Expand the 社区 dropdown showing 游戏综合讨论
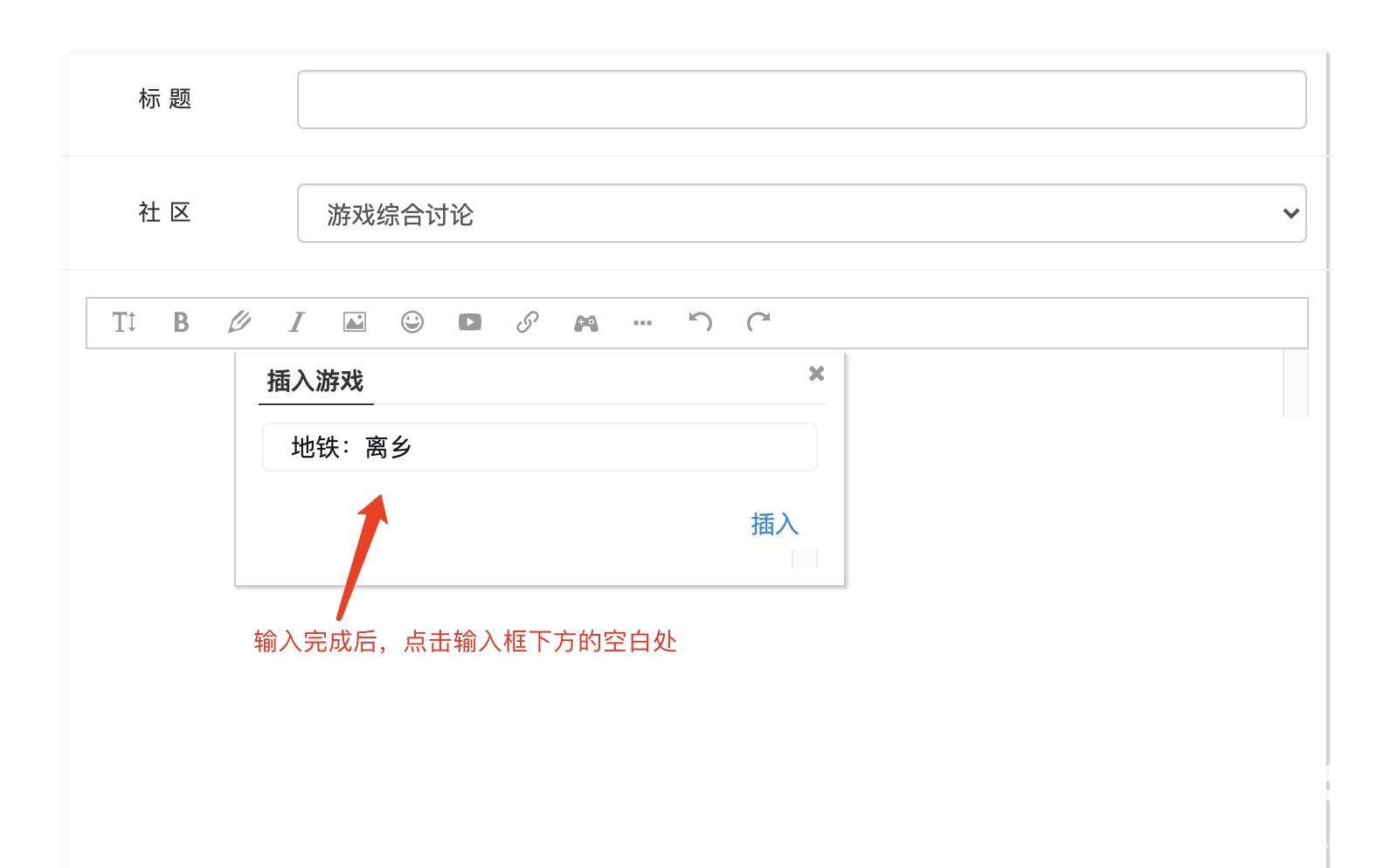The image size is (1377, 868). coord(801,213)
